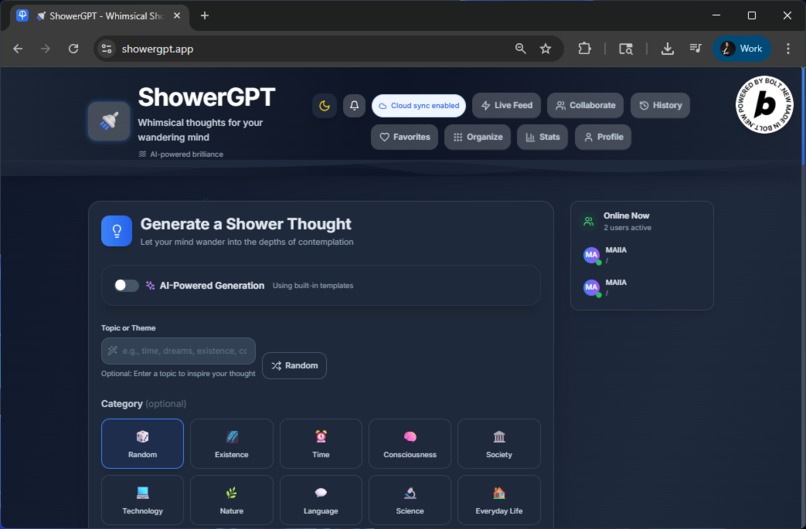This screenshot has width=806, height=529.
Task: Select the Science microscope category
Action: 410,500
